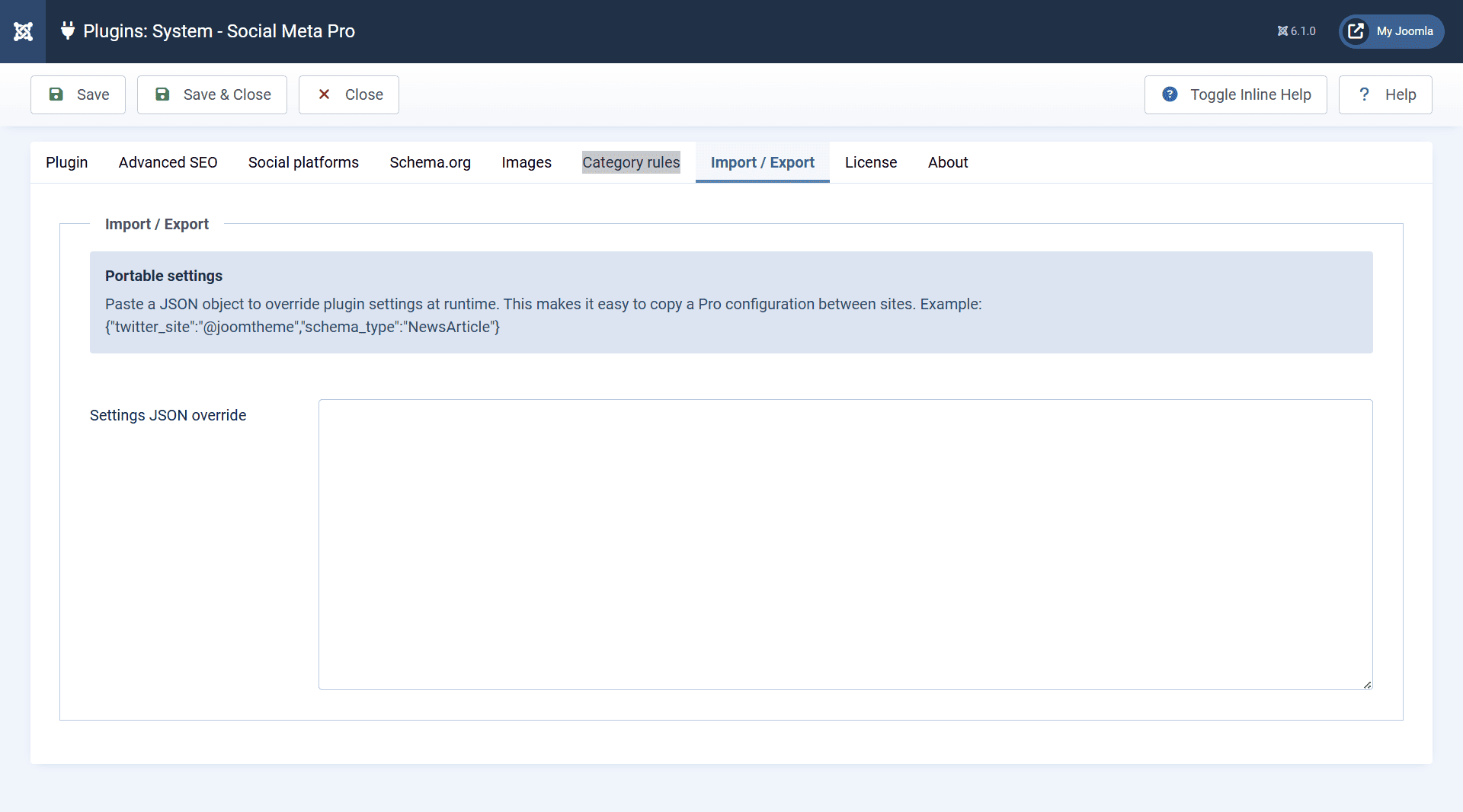Click the Save & Close button
1463x812 pixels.
pyautogui.click(x=212, y=94)
